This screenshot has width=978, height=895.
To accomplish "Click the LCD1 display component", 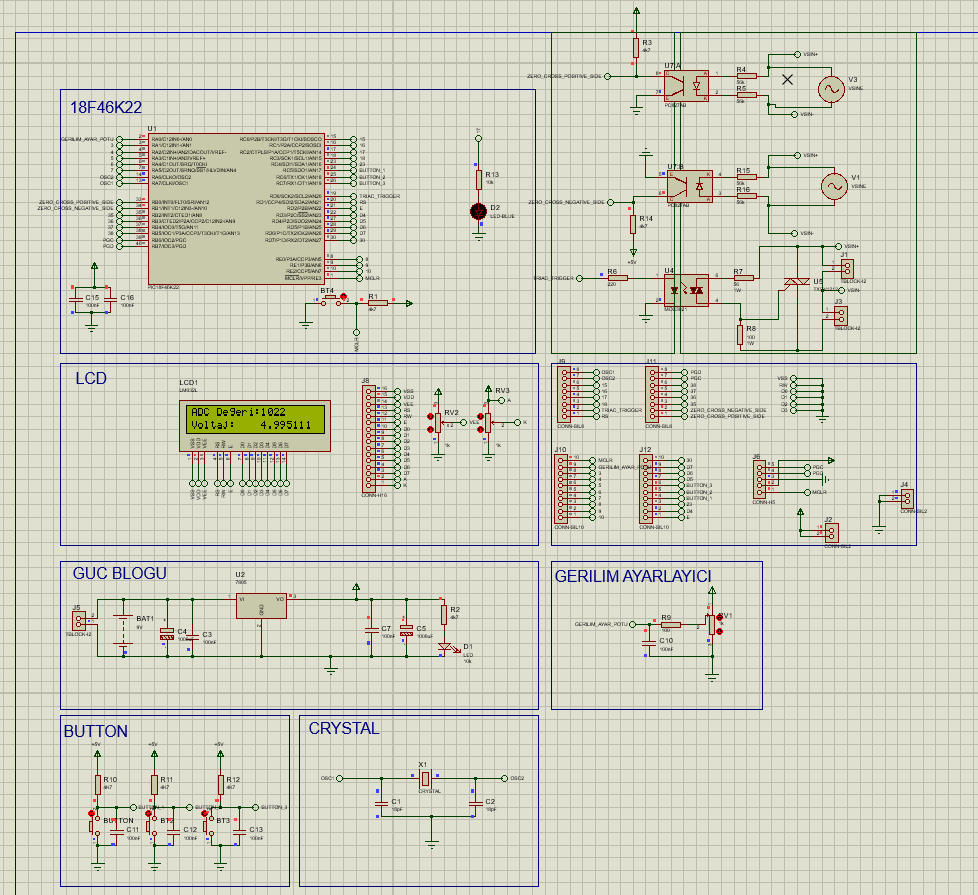I will (x=255, y=426).
